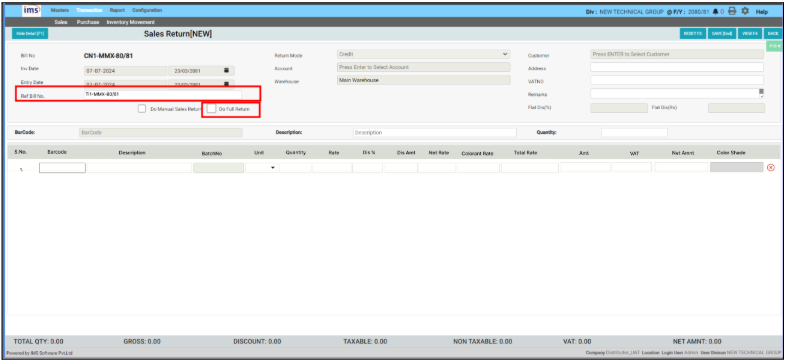This screenshot has height=361, width=786.
Task: Click the BACK button
Action: click(772, 34)
